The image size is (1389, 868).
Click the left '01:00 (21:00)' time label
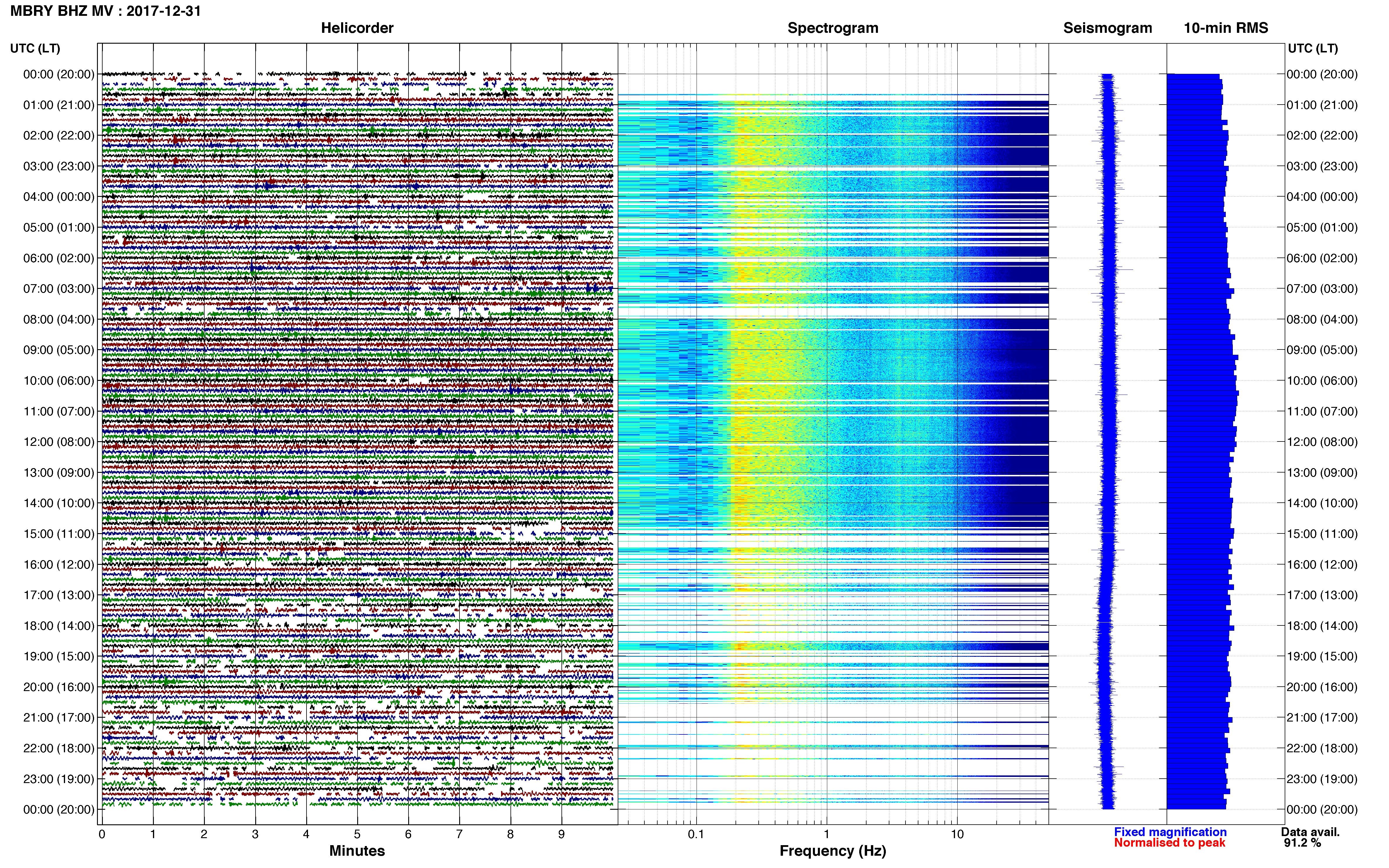tap(59, 105)
